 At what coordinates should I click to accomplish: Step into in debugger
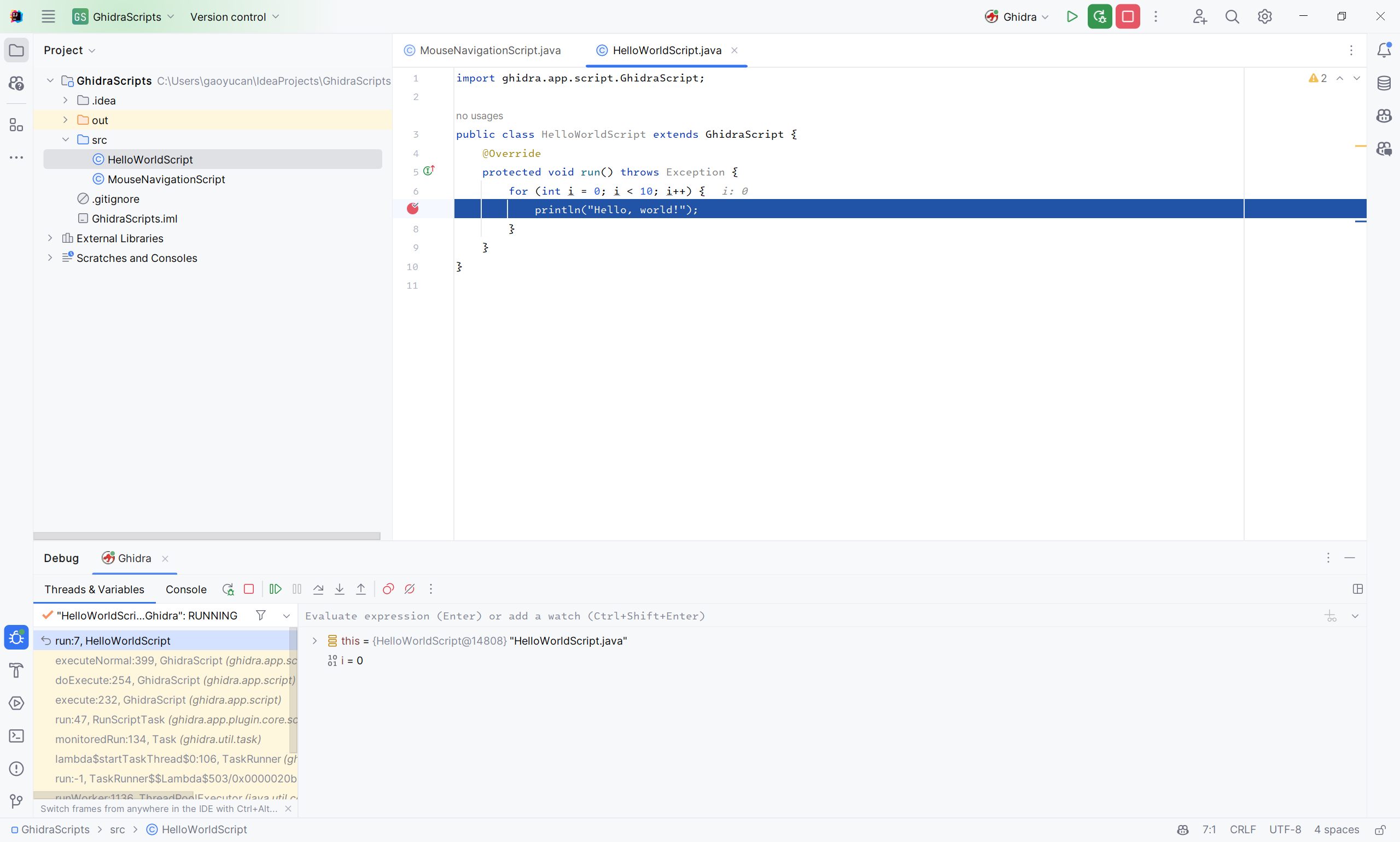pos(340,589)
